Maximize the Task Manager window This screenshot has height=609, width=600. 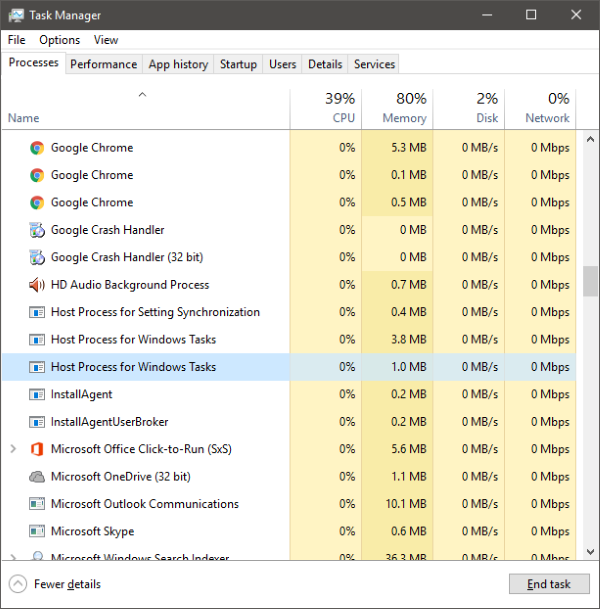coord(531,15)
